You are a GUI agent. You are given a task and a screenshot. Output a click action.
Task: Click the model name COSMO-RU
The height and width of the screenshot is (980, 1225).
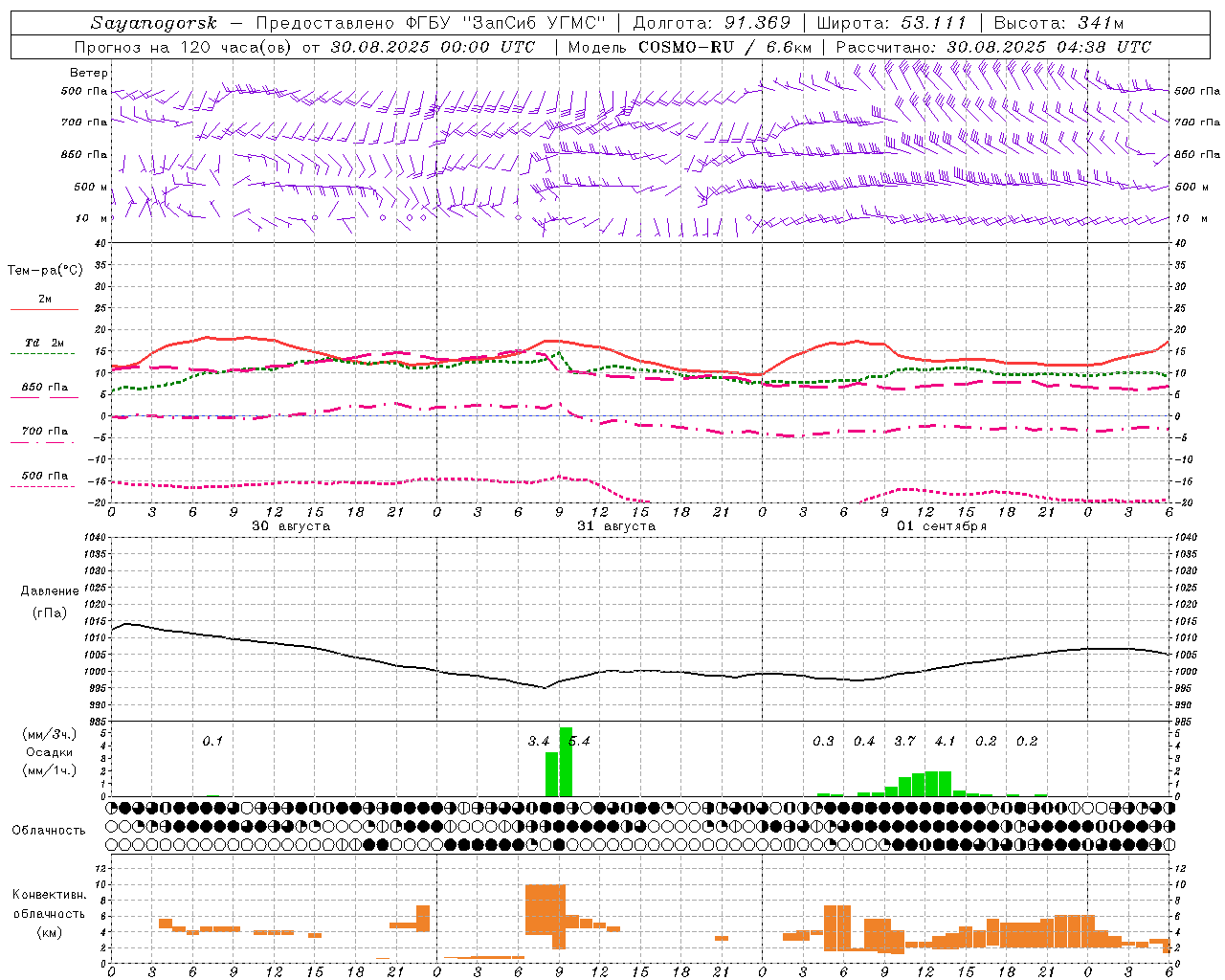[685, 47]
